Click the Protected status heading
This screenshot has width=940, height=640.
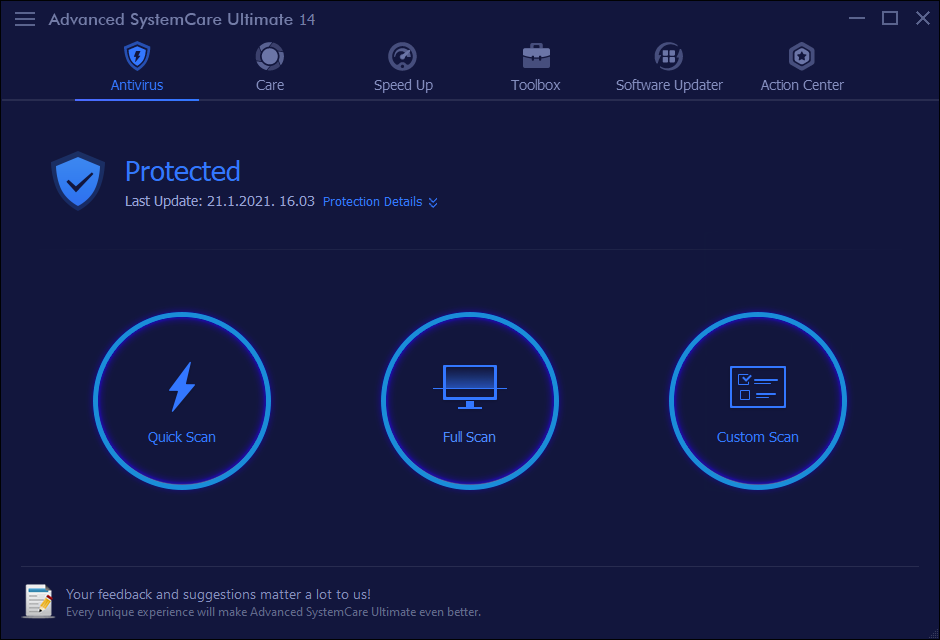[183, 171]
